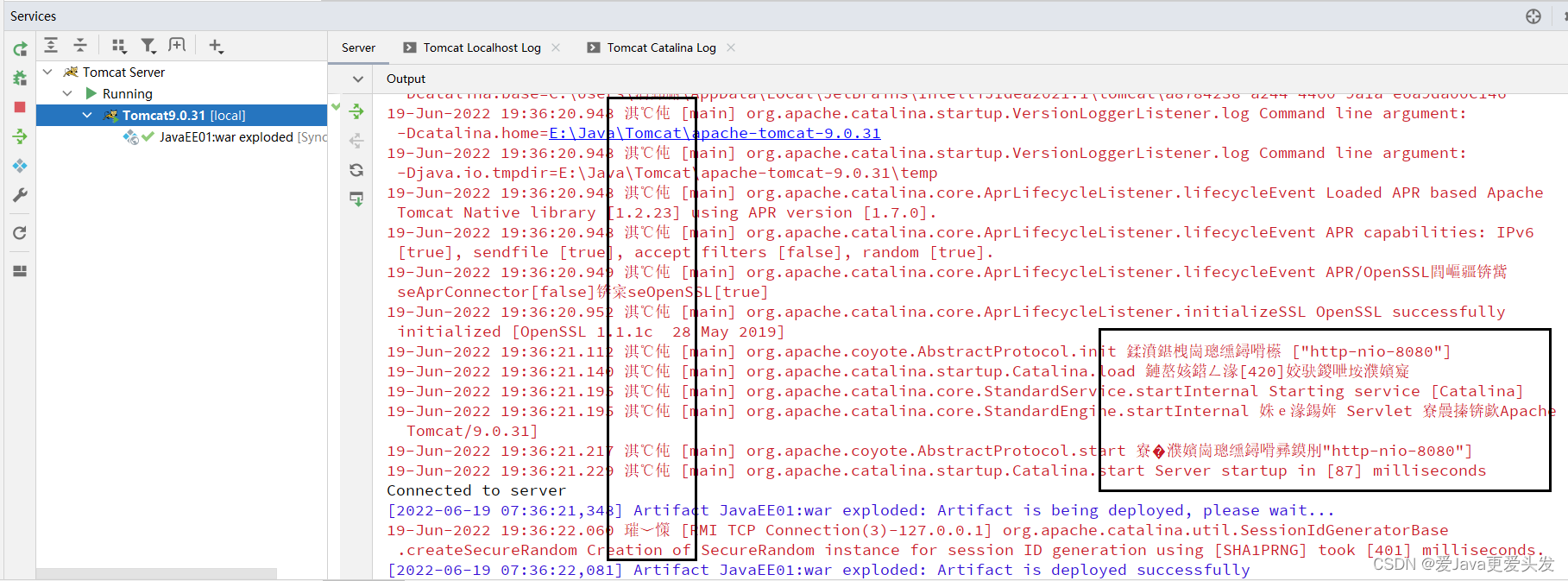This screenshot has width=1568, height=581.
Task: Expand the Output section chevron
Action: coord(357,79)
